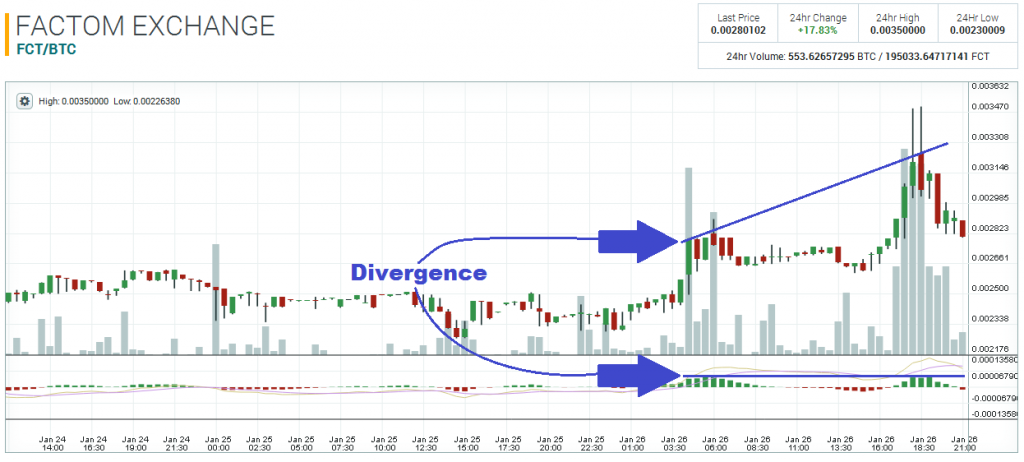Click the FACTOM EXCHANGE heading
The width and height of the screenshot is (1024, 462).
pos(145,26)
